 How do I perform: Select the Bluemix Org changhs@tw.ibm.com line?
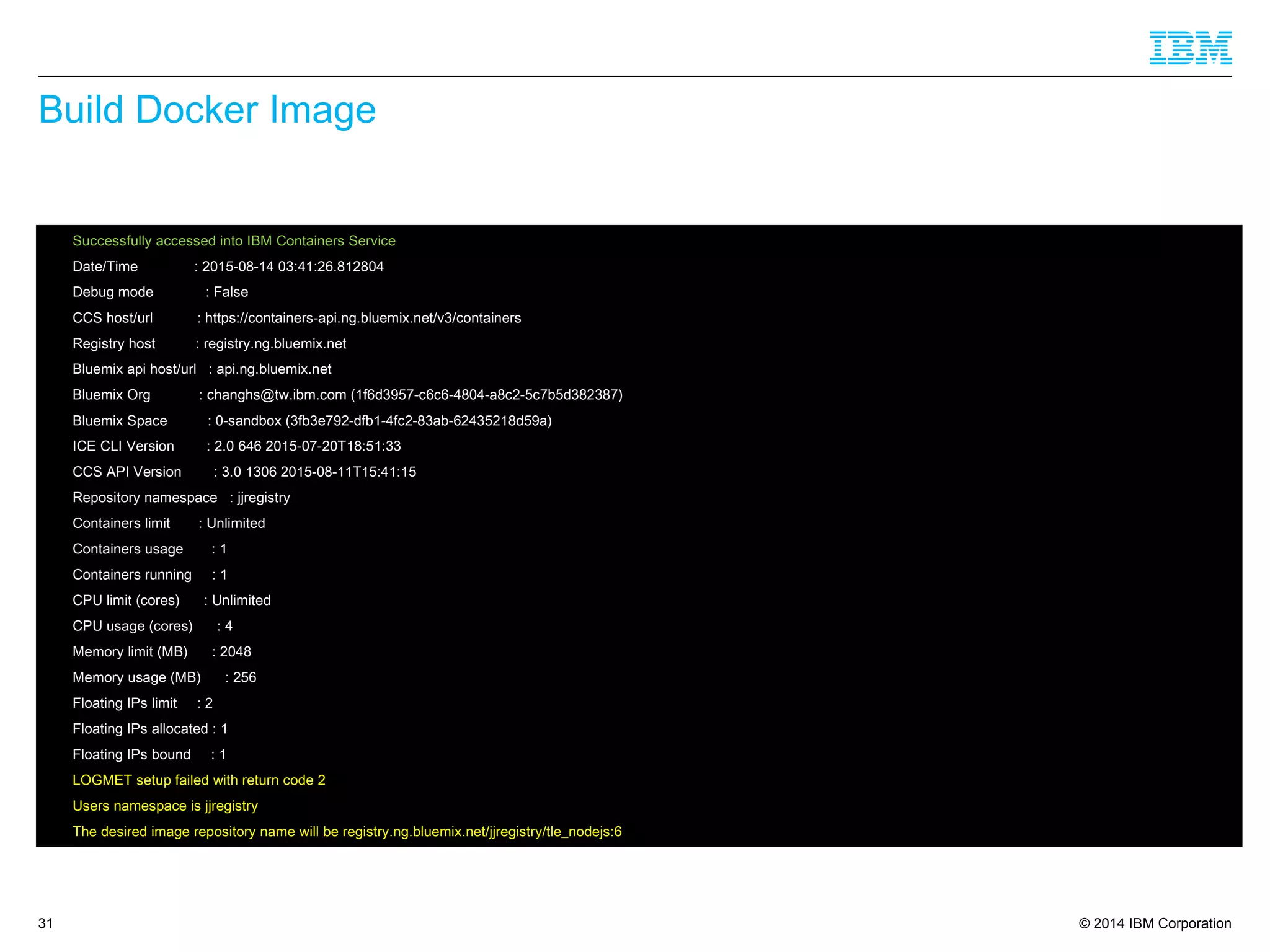[347, 395]
